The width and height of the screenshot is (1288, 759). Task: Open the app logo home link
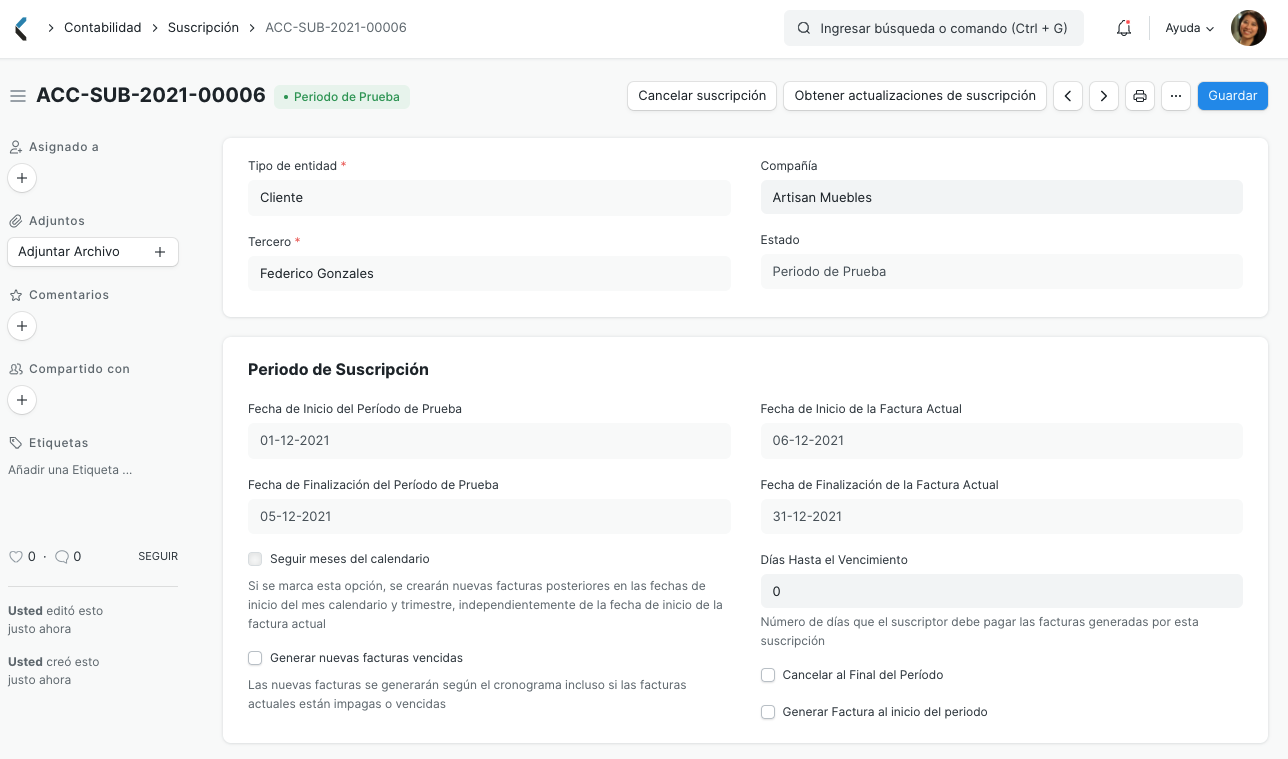click(21, 28)
